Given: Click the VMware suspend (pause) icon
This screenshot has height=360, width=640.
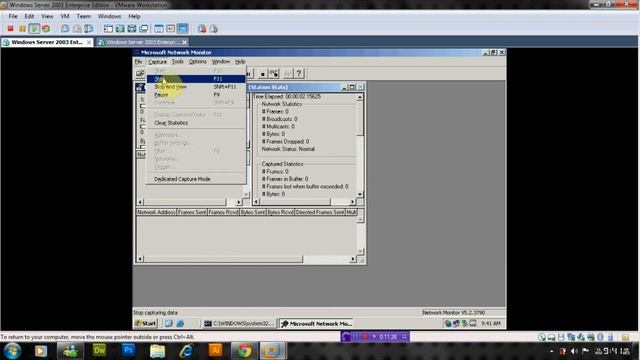Looking at the screenshot, I should point(22,29).
